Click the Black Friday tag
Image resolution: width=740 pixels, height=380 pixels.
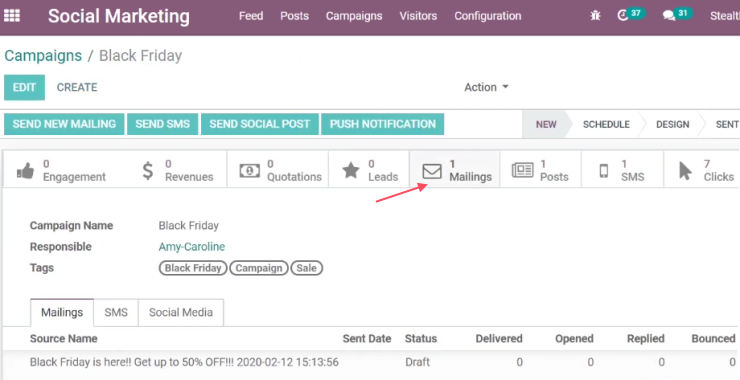193,268
